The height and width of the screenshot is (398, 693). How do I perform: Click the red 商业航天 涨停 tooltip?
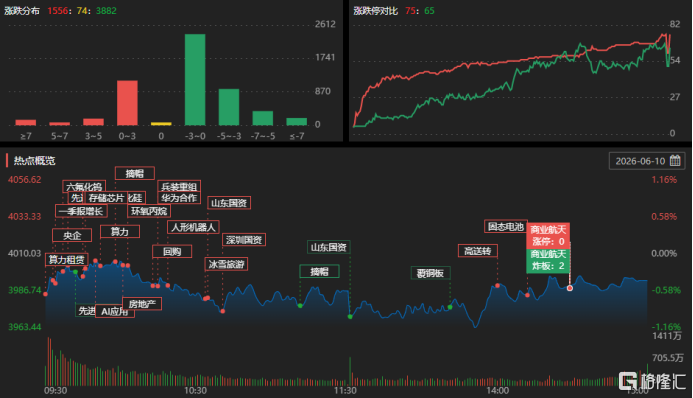(x=548, y=235)
